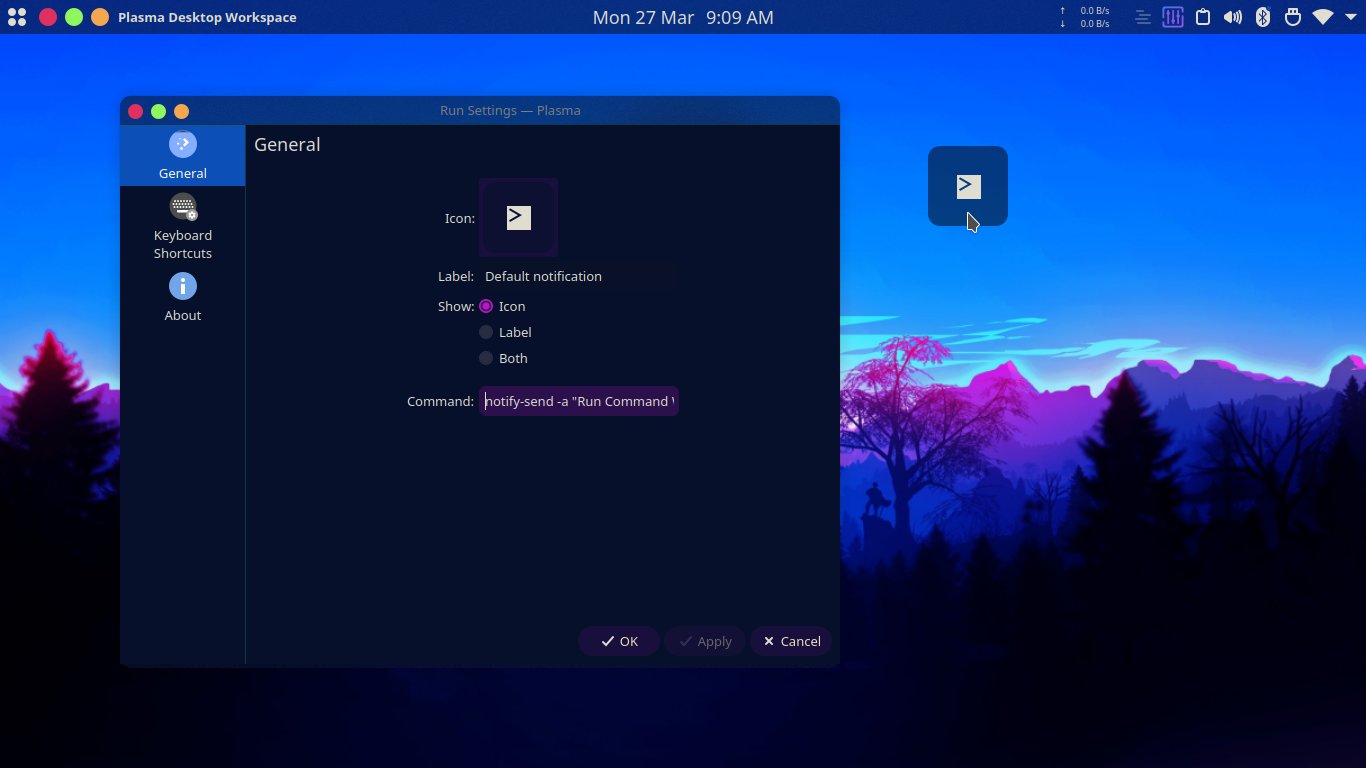This screenshot has width=1366, height=768.
Task: Open the General settings page
Action: 182,156
